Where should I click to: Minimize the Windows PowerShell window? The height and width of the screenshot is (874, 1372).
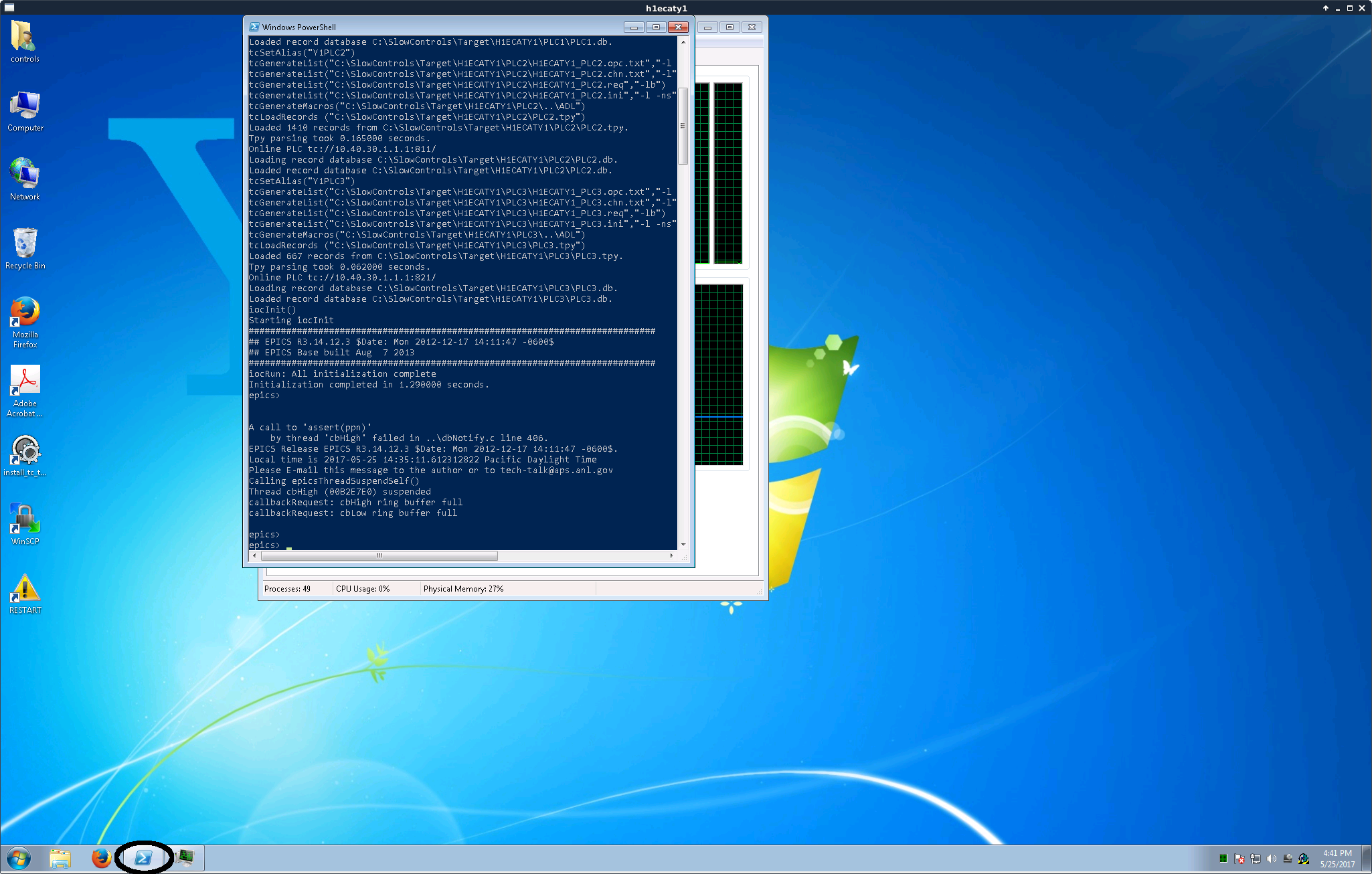click(x=634, y=27)
